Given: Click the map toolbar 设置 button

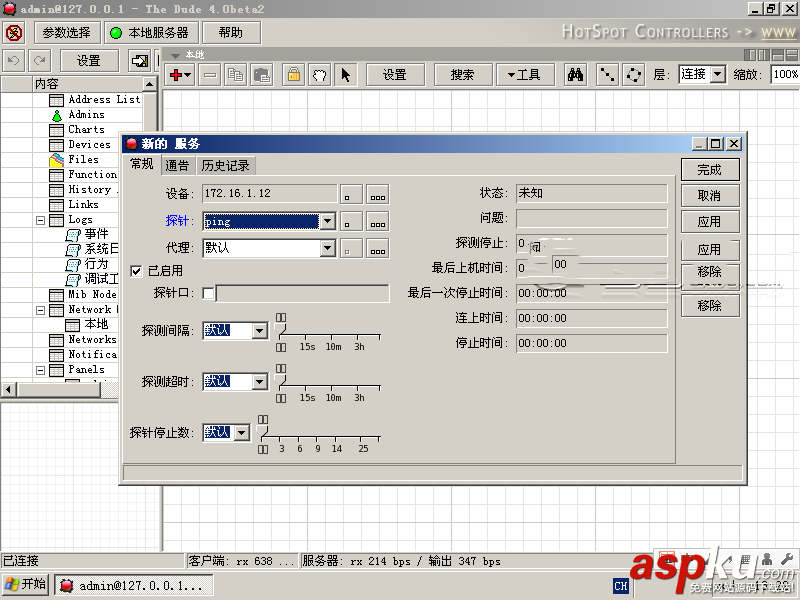Looking at the screenshot, I should [x=395, y=75].
